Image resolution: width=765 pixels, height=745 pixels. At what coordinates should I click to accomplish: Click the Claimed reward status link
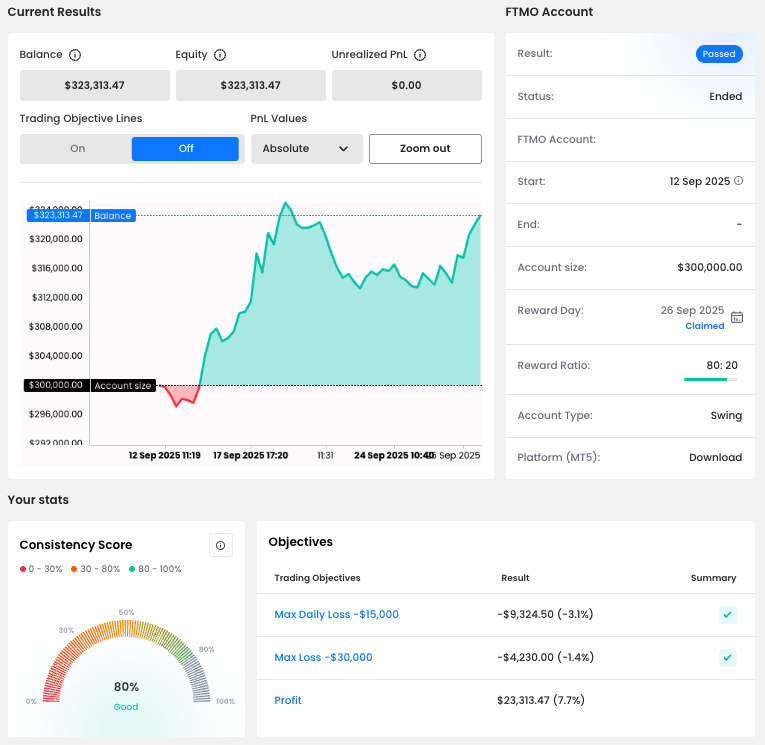[704, 326]
